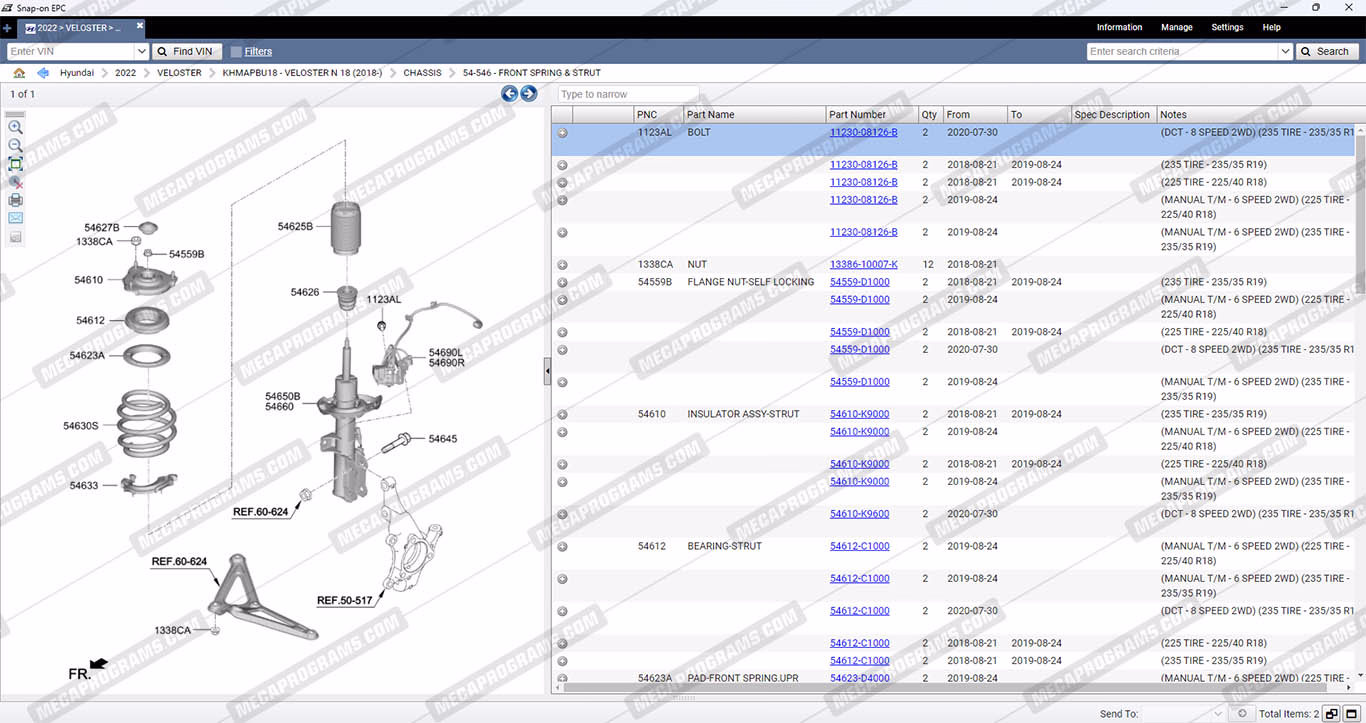The width and height of the screenshot is (1366, 723).
Task: Toggle the Filters checkbox
Action: coord(236,52)
